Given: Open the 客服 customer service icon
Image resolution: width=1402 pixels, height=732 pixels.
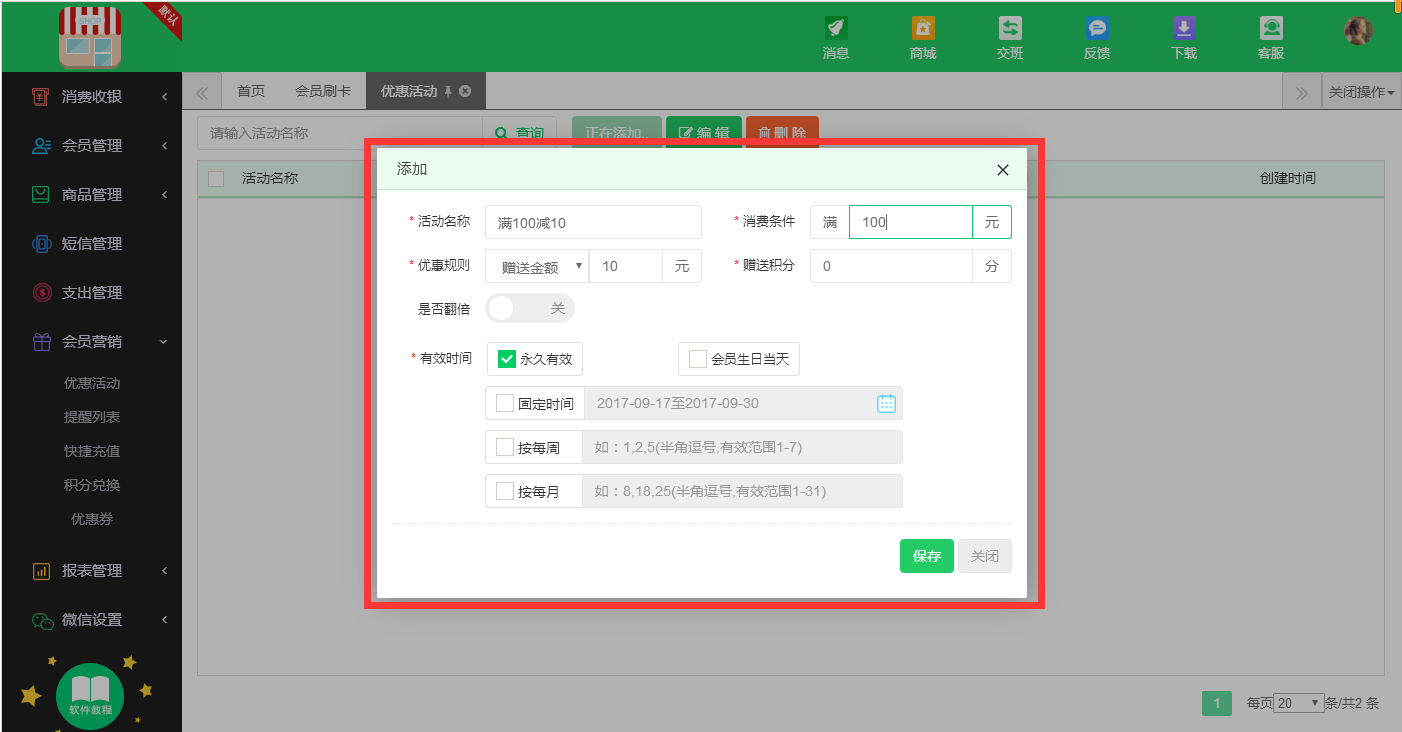Looking at the screenshot, I should pos(1271,28).
